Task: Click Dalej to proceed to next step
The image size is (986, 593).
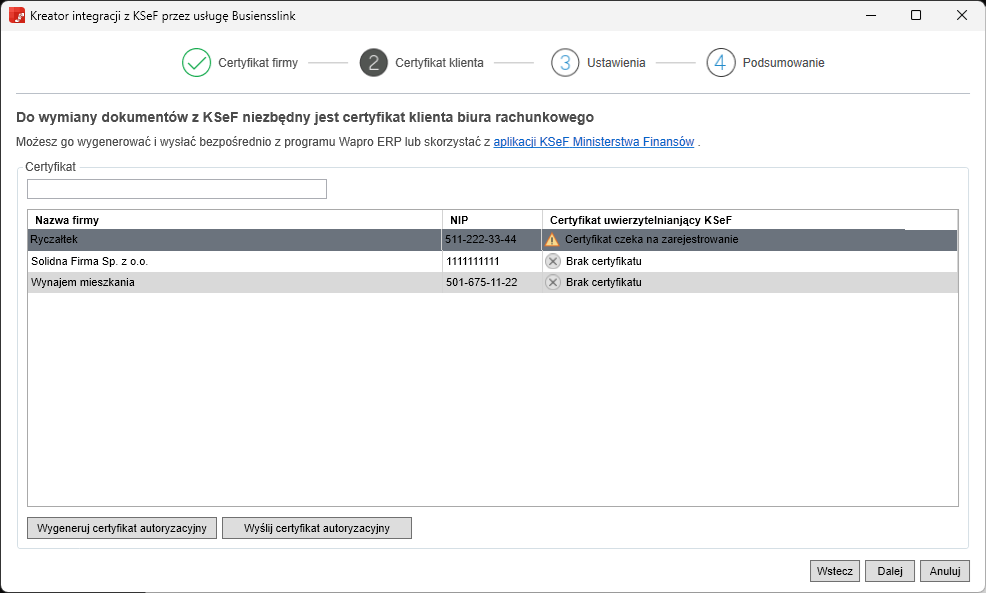Action: pos(890,571)
